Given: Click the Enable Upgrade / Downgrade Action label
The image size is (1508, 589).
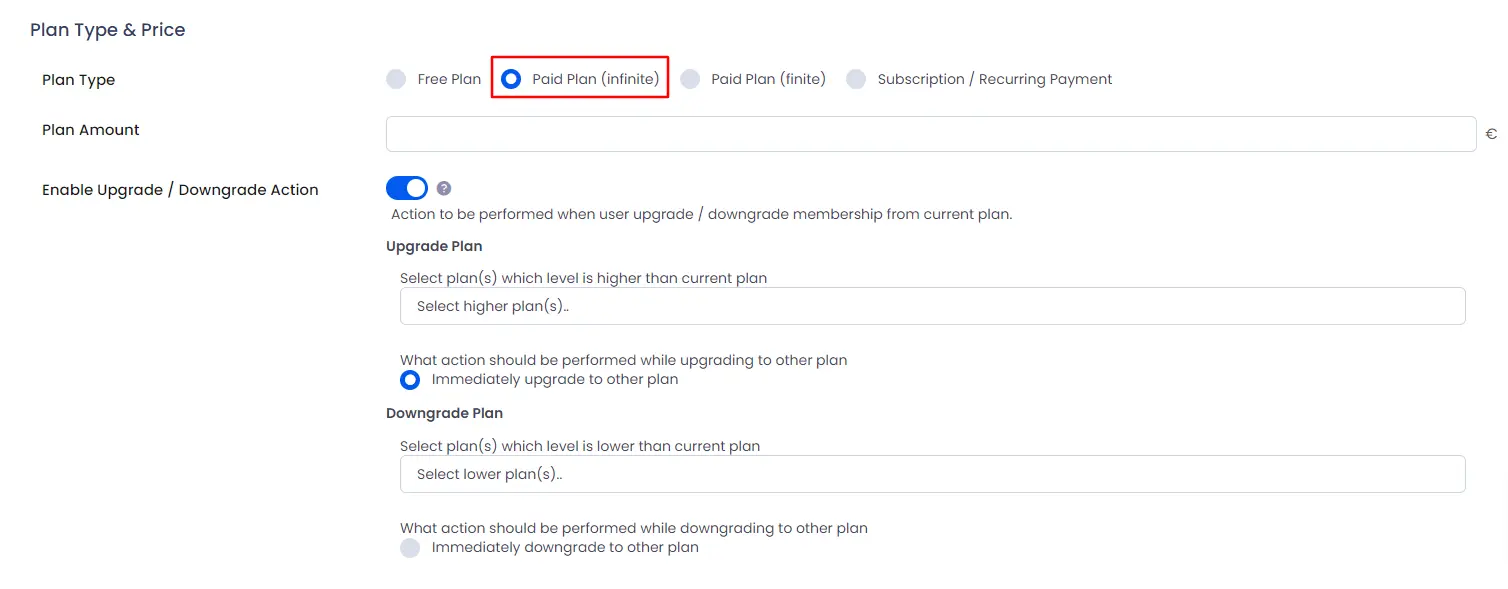Looking at the screenshot, I should [180, 190].
